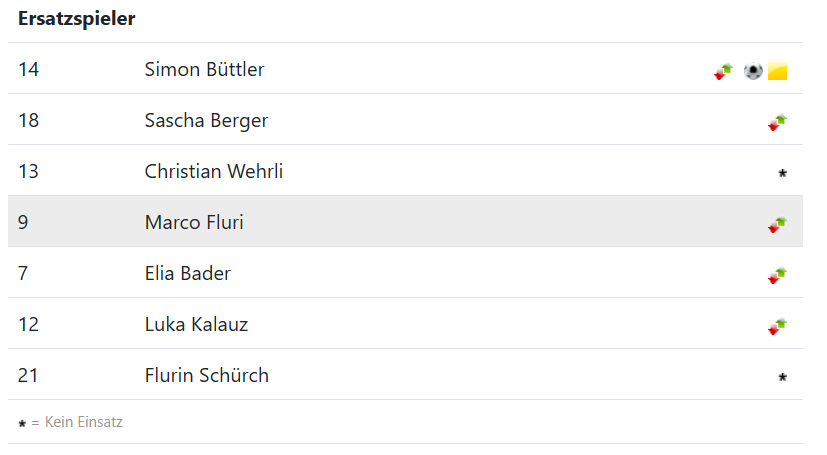Screen dimensions: 827x455
Task: Click the 'Kein Einsatz' legend text
Action: [x=83, y=422]
